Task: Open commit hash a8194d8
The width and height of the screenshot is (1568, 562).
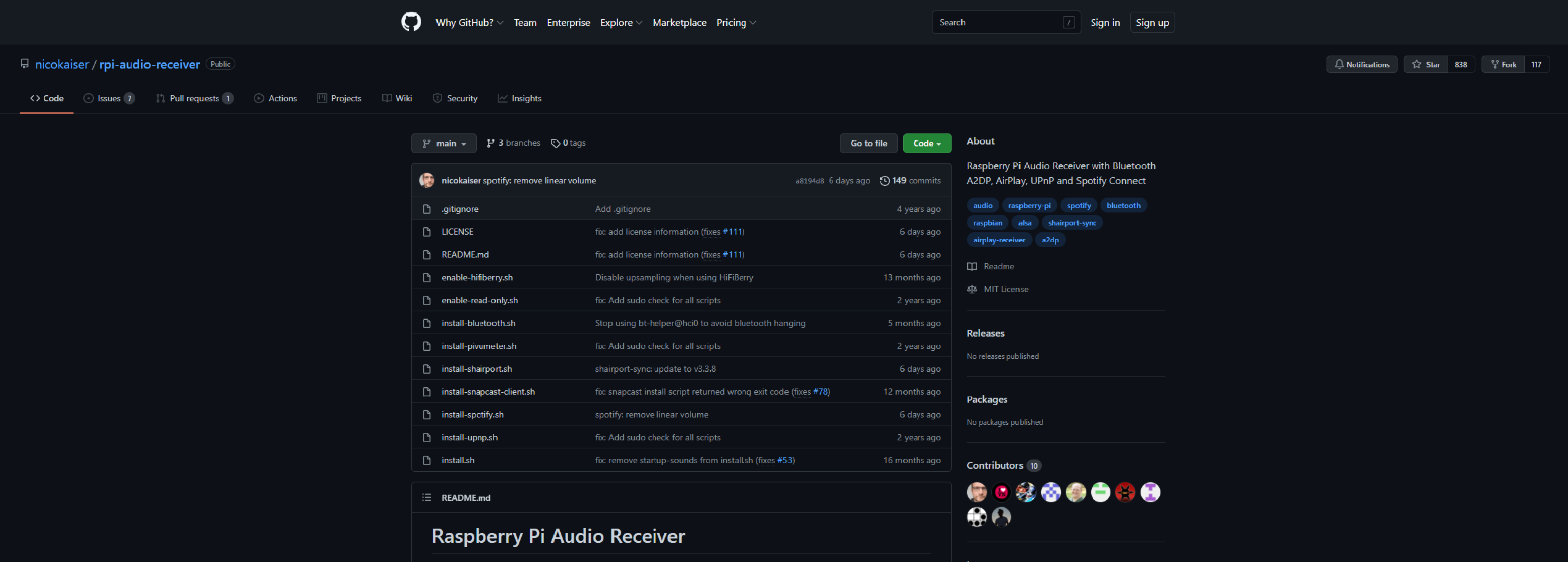Action: click(810, 181)
